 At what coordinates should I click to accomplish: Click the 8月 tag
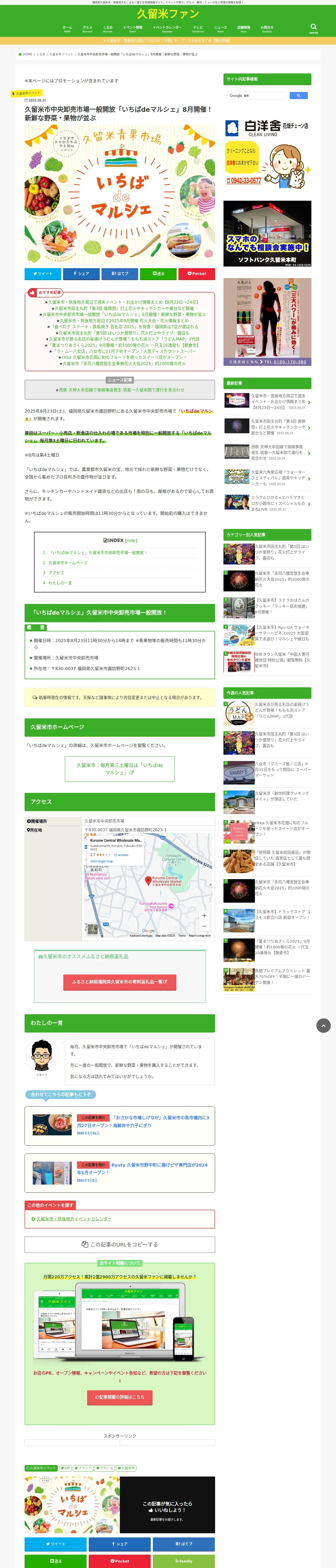coord(65,1468)
